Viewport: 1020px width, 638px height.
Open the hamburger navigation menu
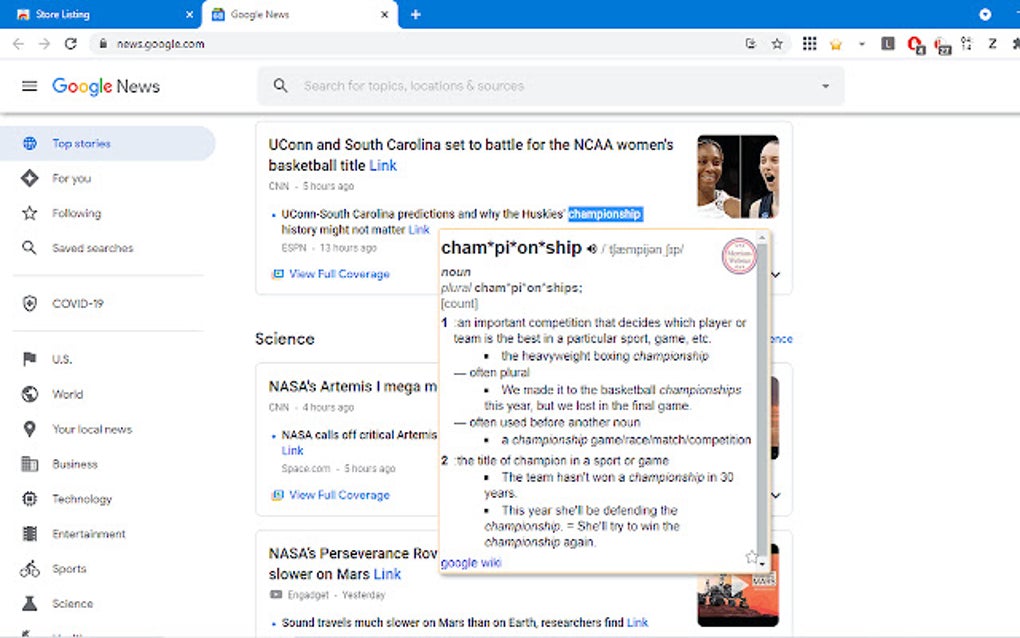click(29, 85)
